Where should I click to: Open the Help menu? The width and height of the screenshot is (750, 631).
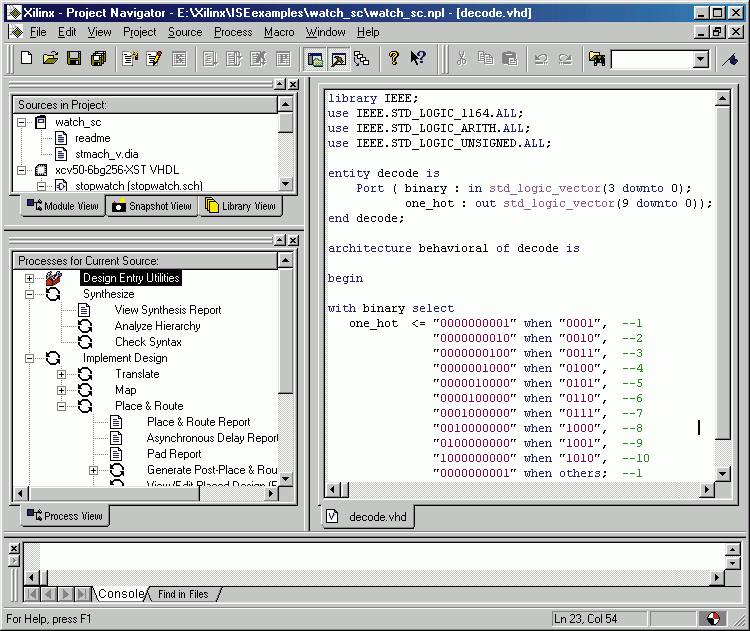(x=368, y=32)
